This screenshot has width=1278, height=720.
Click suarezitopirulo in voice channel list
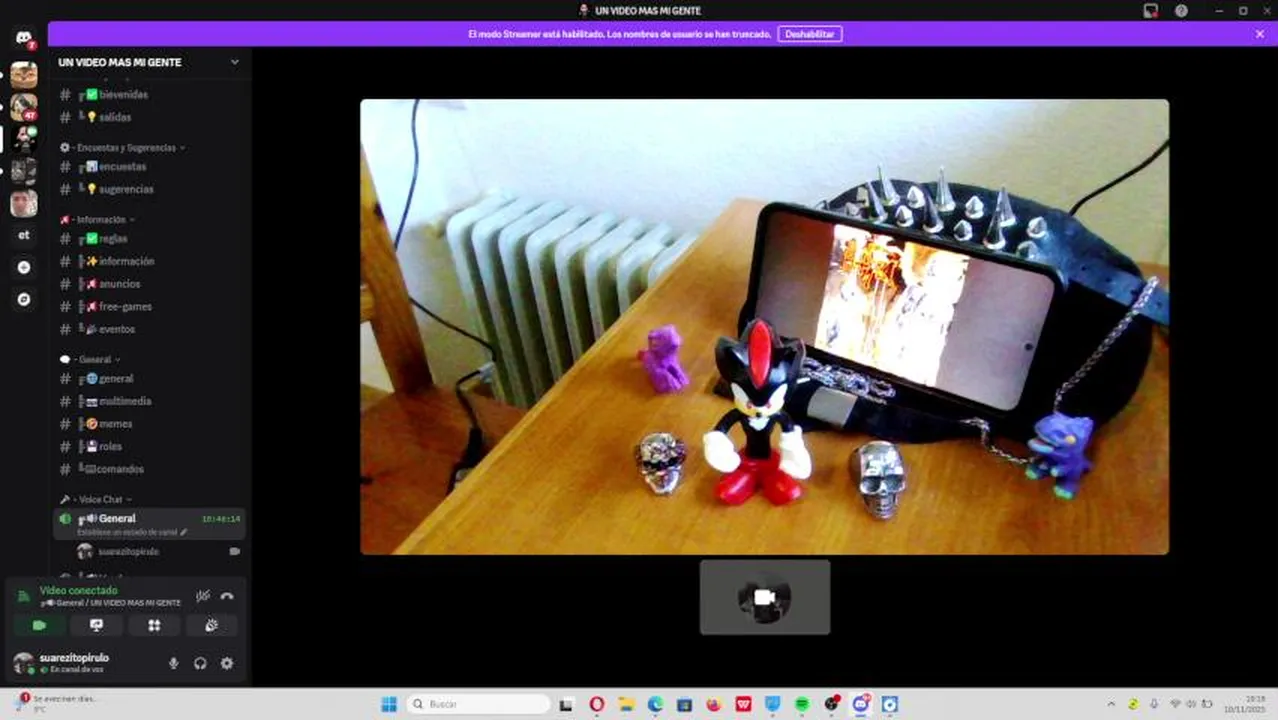point(128,551)
